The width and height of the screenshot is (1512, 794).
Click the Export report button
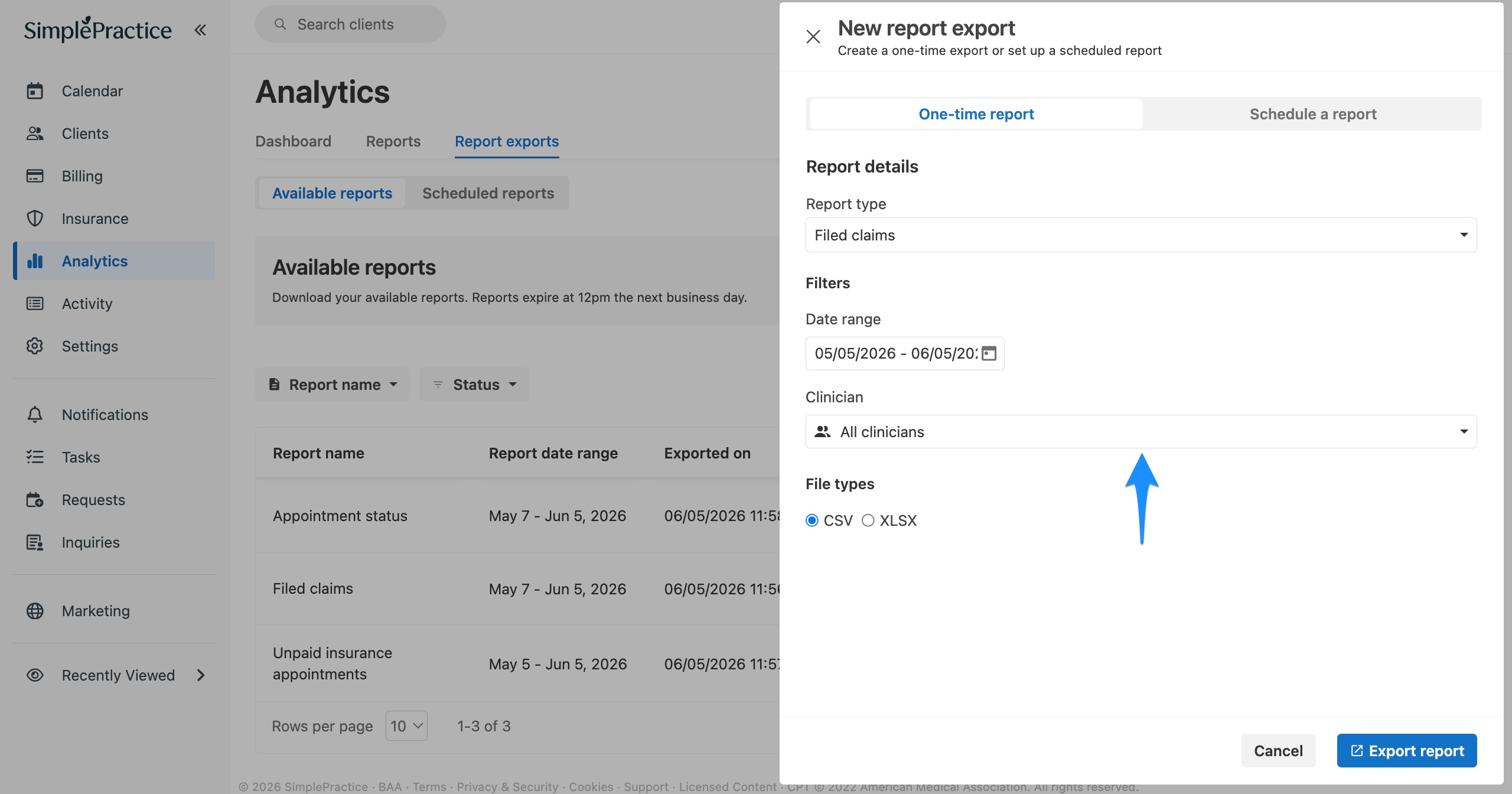point(1407,750)
